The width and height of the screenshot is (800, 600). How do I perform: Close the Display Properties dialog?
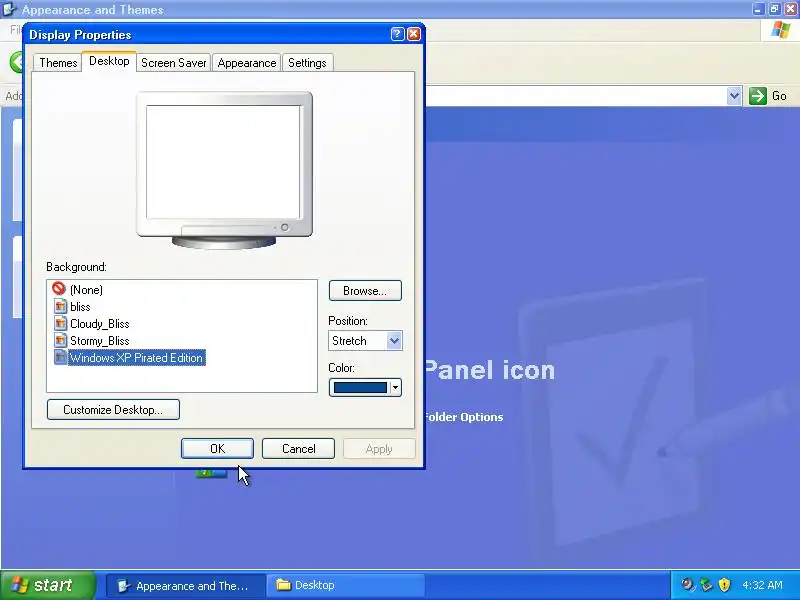click(x=414, y=34)
